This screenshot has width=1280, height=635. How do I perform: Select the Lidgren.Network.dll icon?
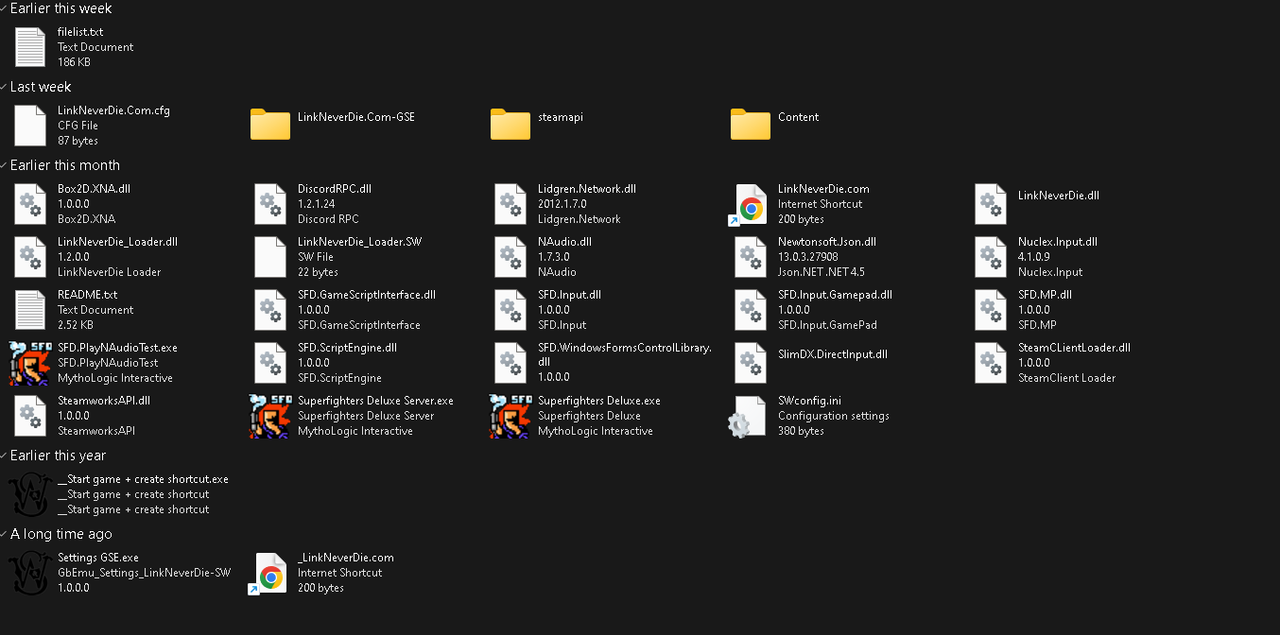(510, 204)
